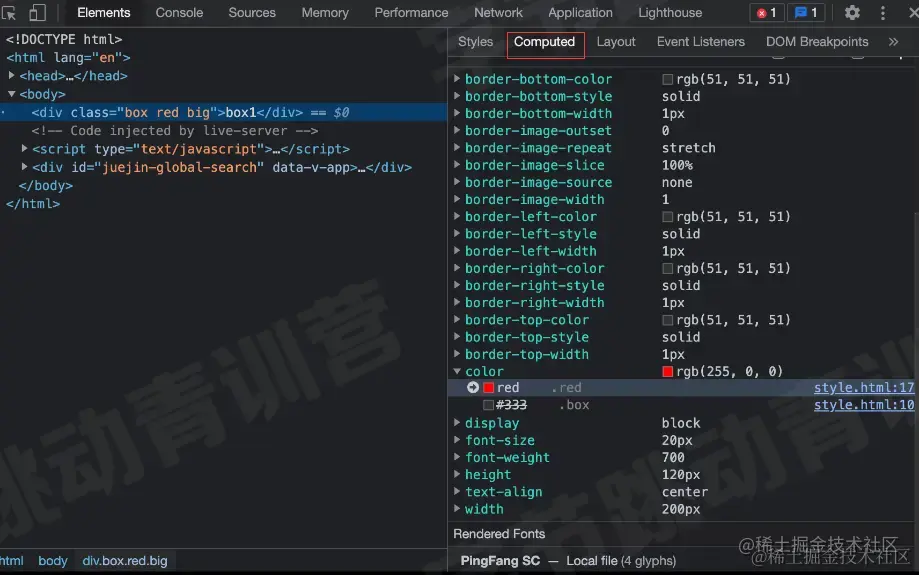919x575 pixels.
Task: Expand border-image-source property
Action: (x=457, y=182)
